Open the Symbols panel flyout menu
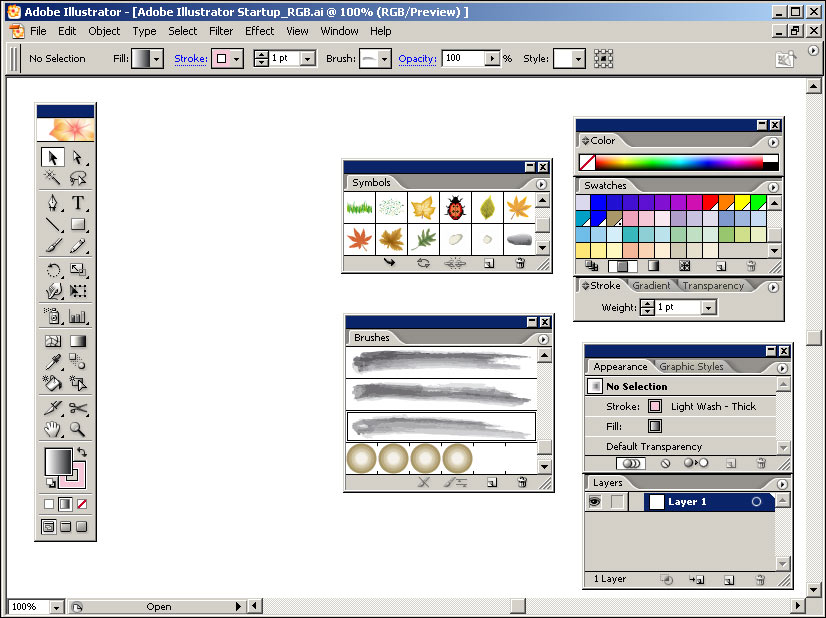This screenshot has width=826, height=618. tap(541, 184)
